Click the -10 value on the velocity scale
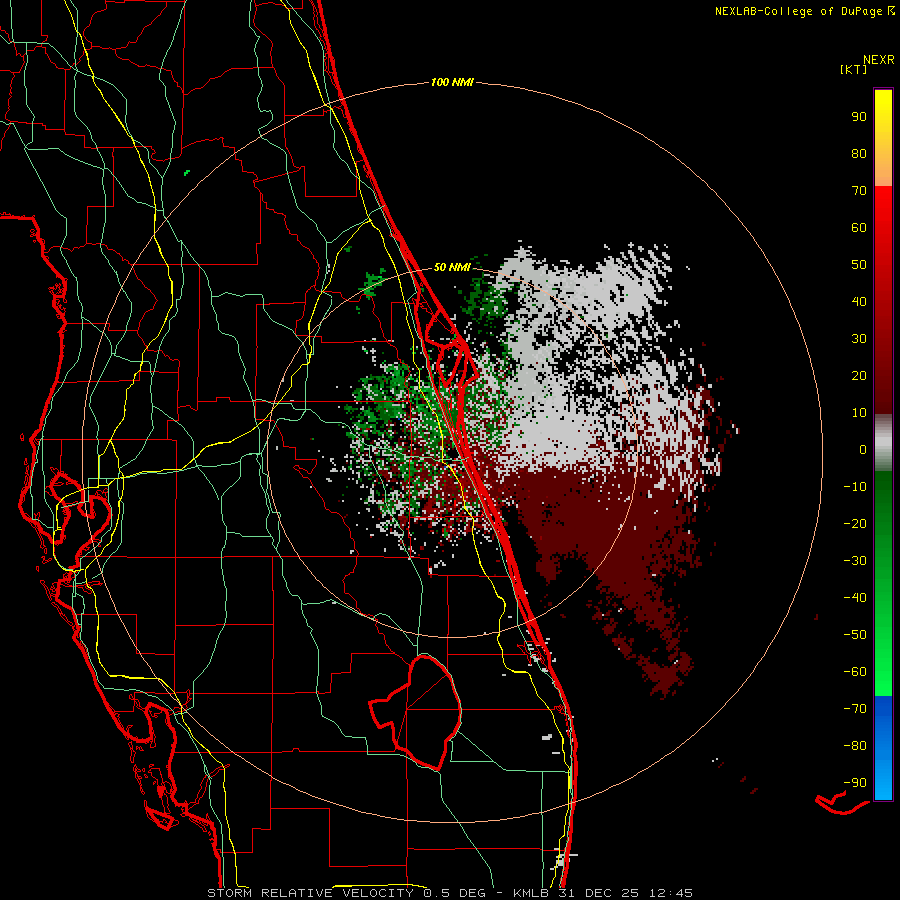Viewport: 900px width, 900px height. [855, 487]
